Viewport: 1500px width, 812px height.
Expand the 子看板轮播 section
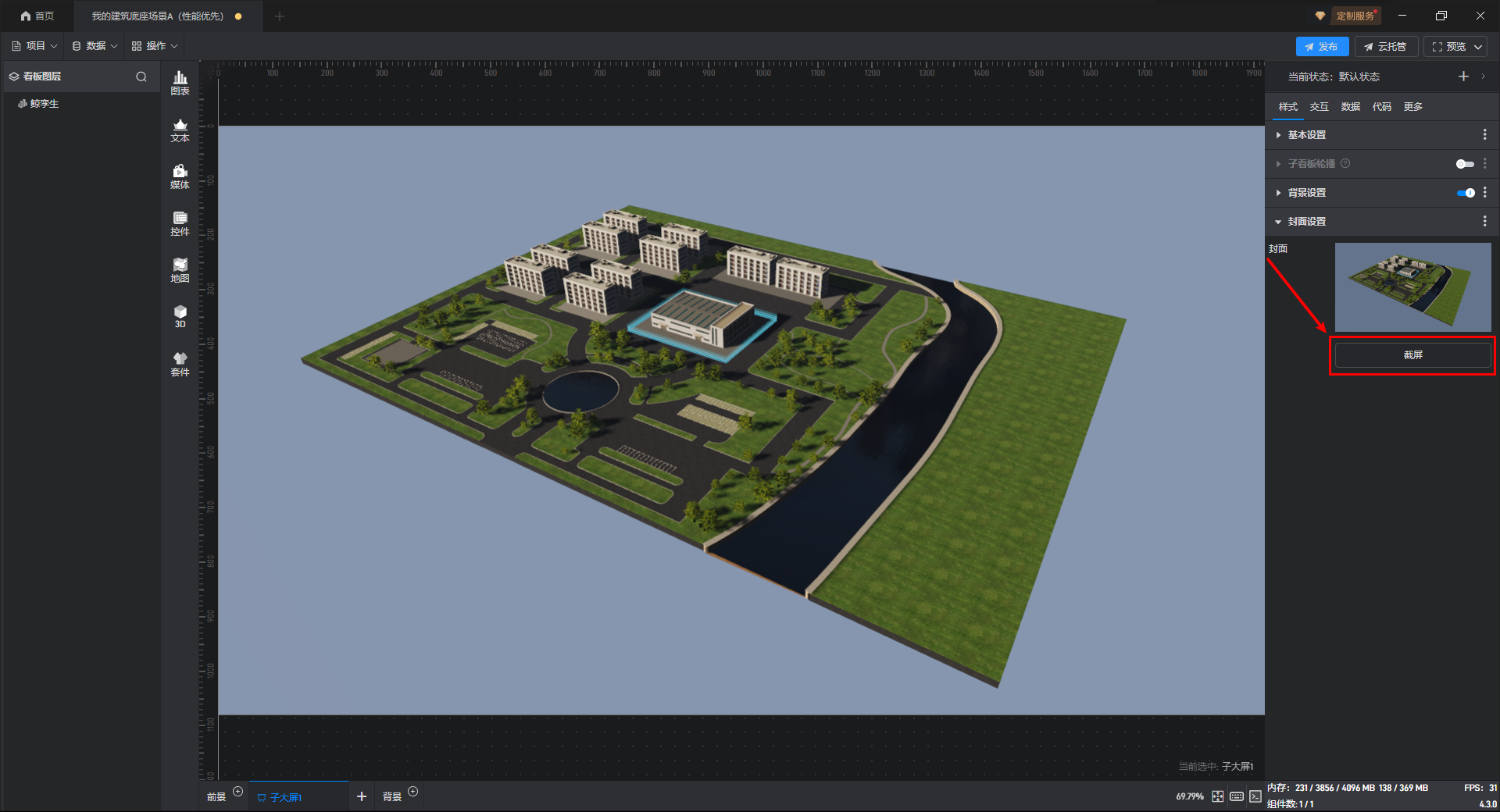1278,164
